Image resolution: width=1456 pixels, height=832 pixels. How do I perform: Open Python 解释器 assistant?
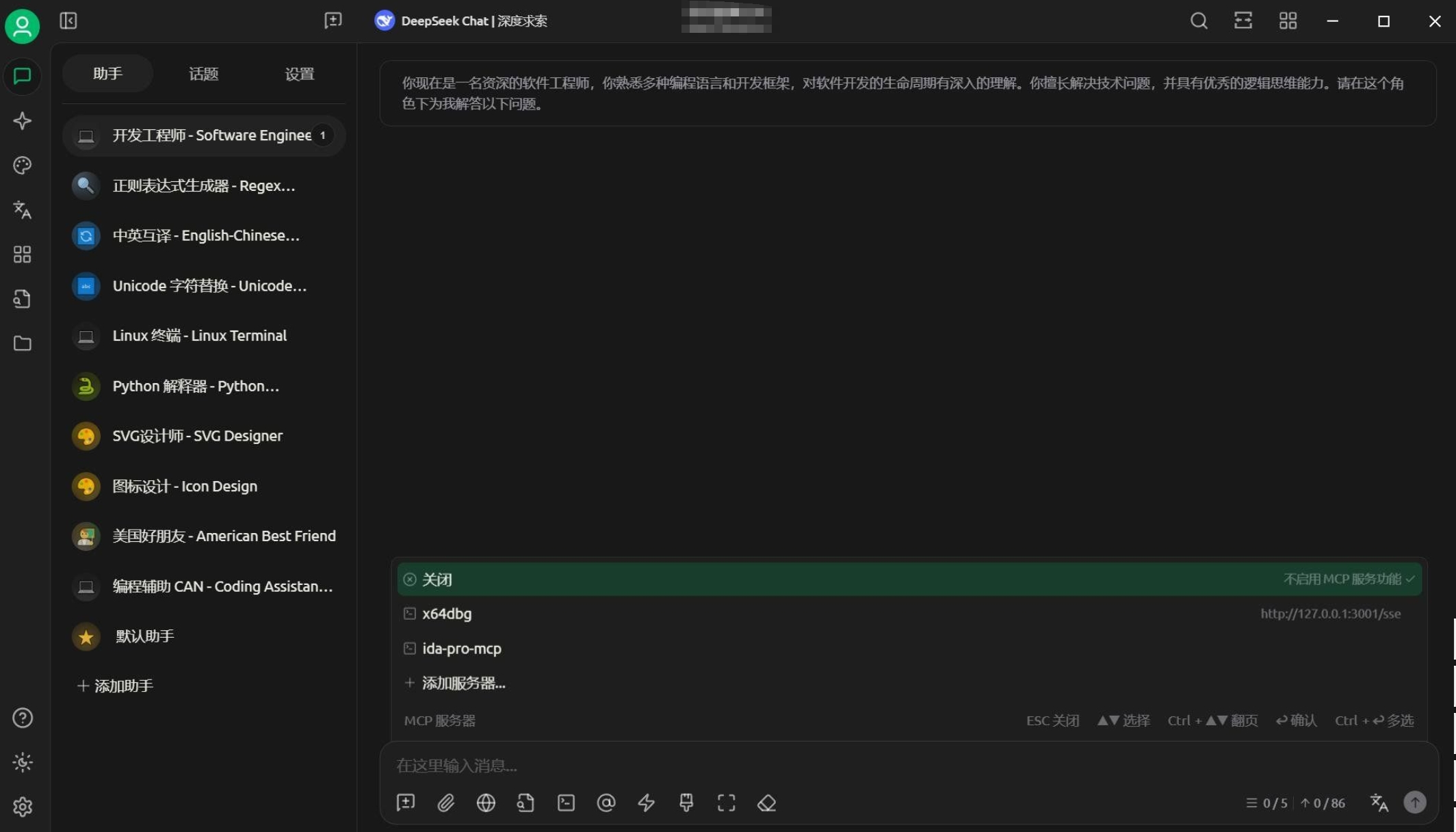click(x=196, y=386)
